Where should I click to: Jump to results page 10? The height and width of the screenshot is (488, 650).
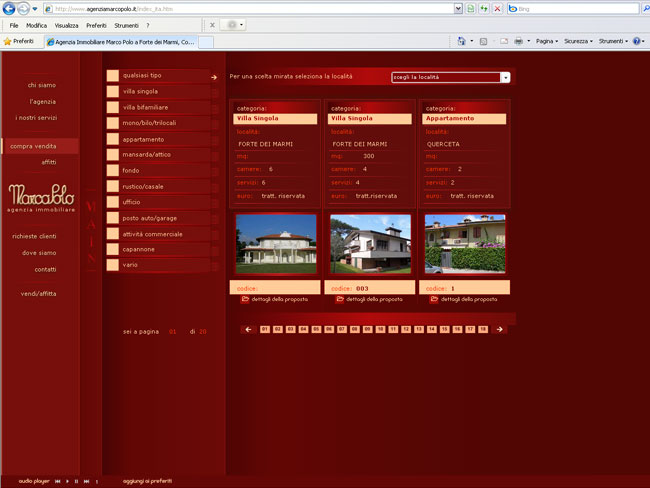click(x=380, y=329)
